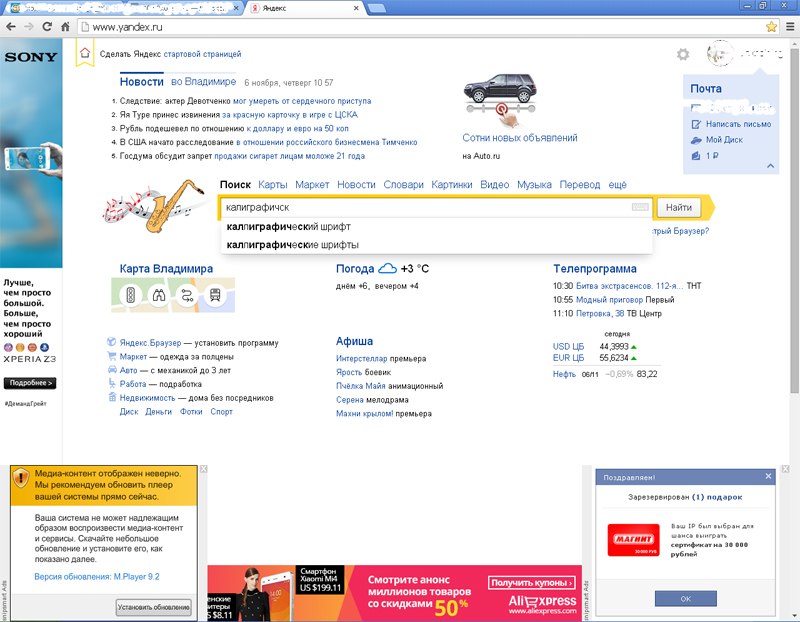Switch to Карты search tab
This screenshot has width=800, height=622.
tap(272, 185)
